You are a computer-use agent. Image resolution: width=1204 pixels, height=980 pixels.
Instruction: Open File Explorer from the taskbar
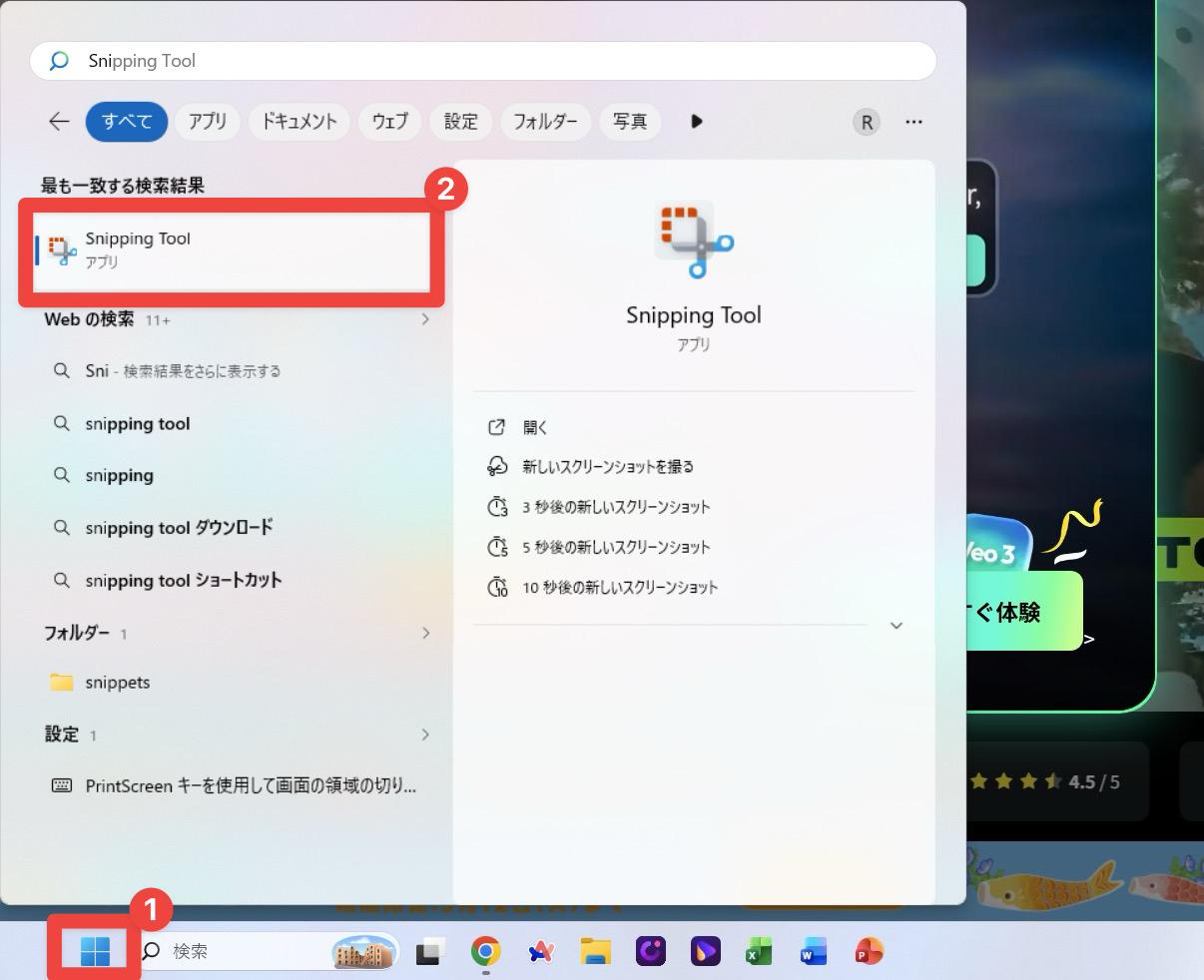596,952
